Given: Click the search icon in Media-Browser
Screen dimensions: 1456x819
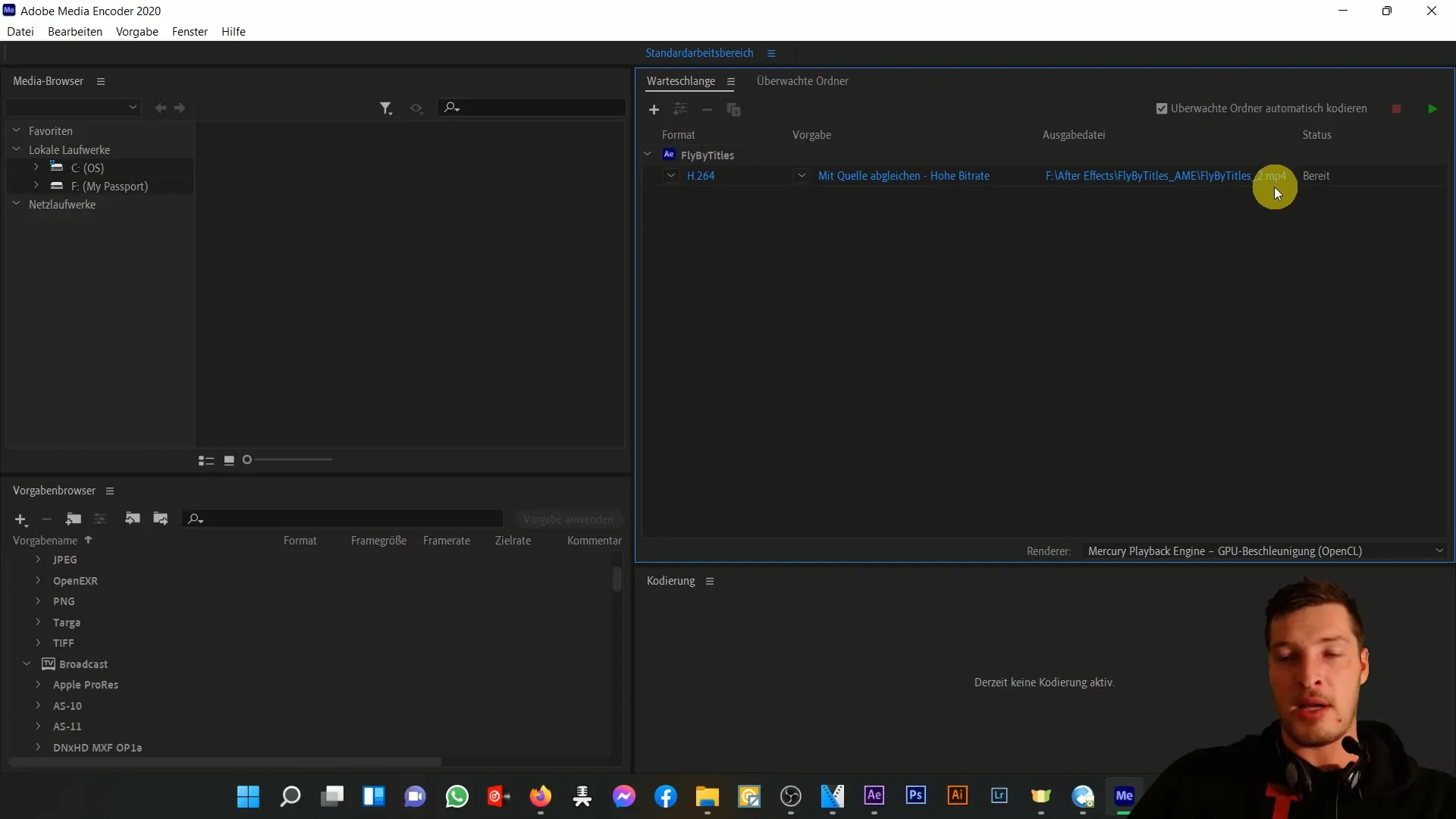Looking at the screenshot, I should pos(451,108).
